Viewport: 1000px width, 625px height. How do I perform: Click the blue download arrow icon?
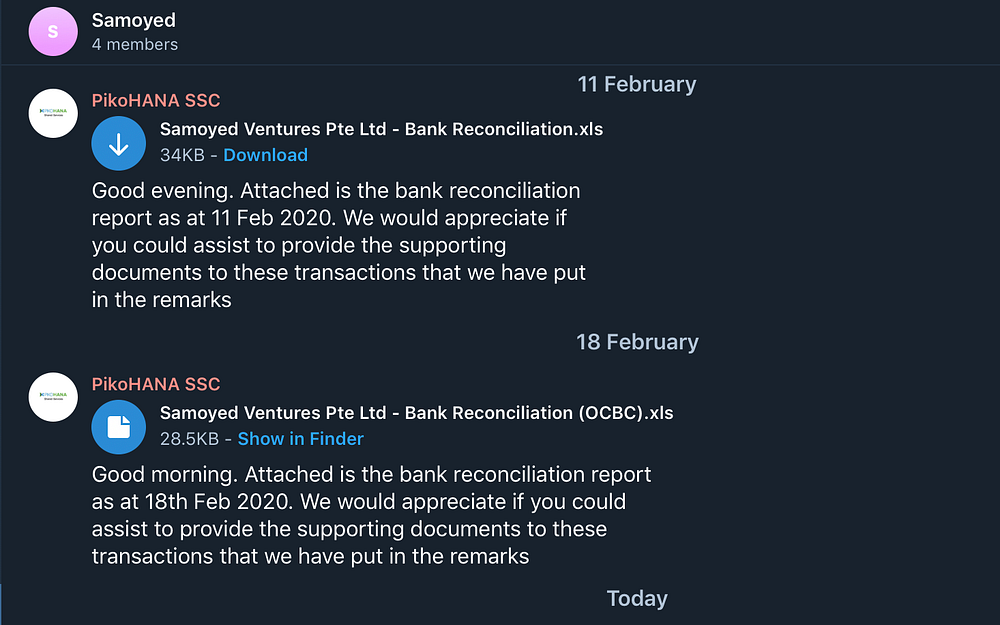(x=119, y=143)
